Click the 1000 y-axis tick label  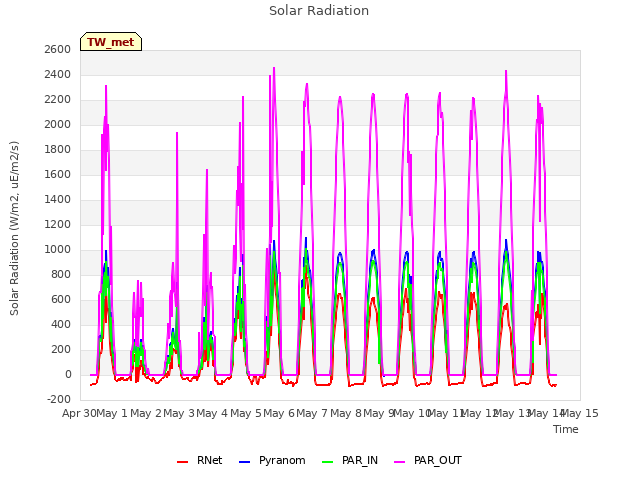pyautogui.click(x=58, y=249)
